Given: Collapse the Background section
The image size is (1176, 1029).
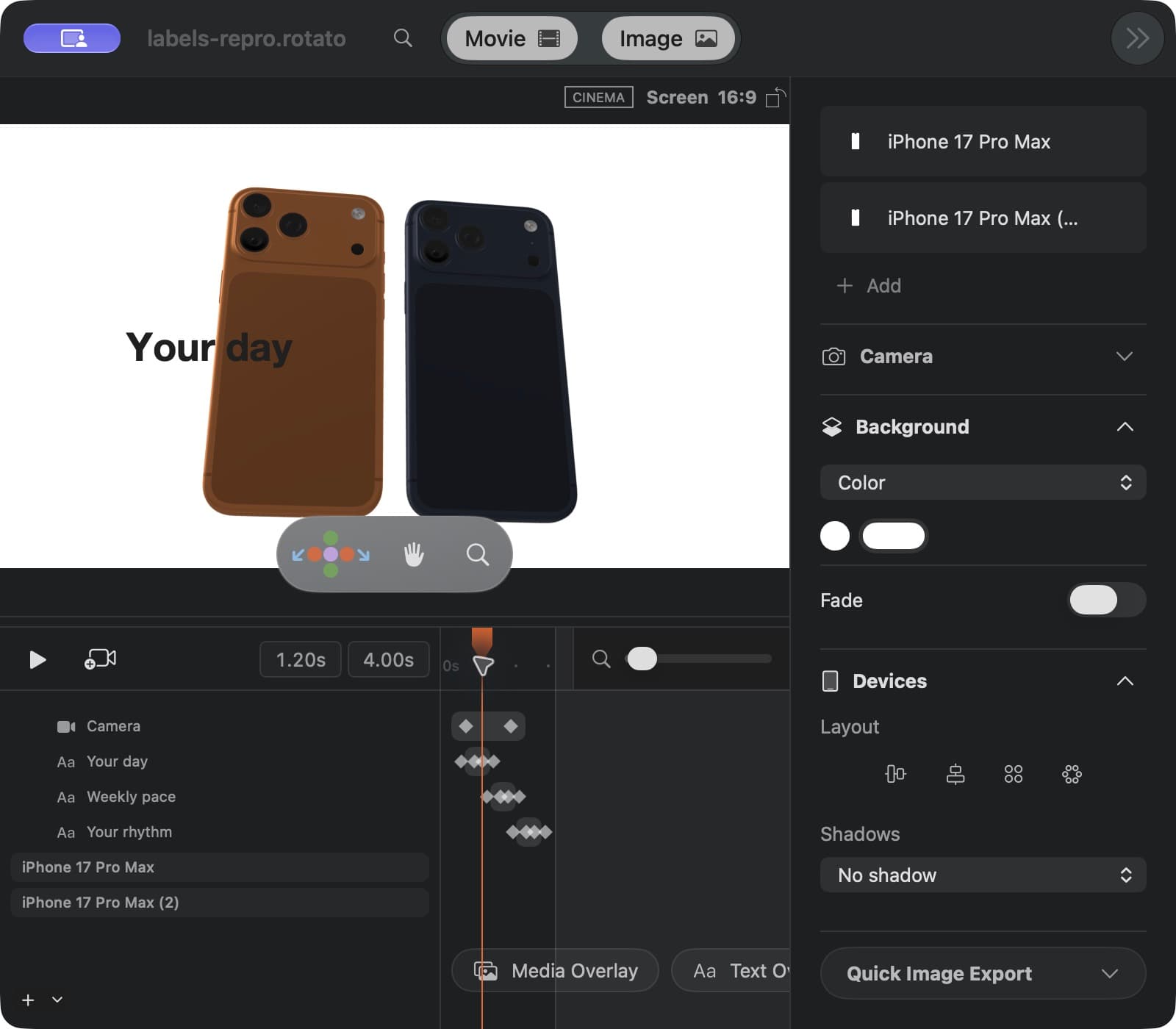Looking at the screenshot, I should point(1125,427).
